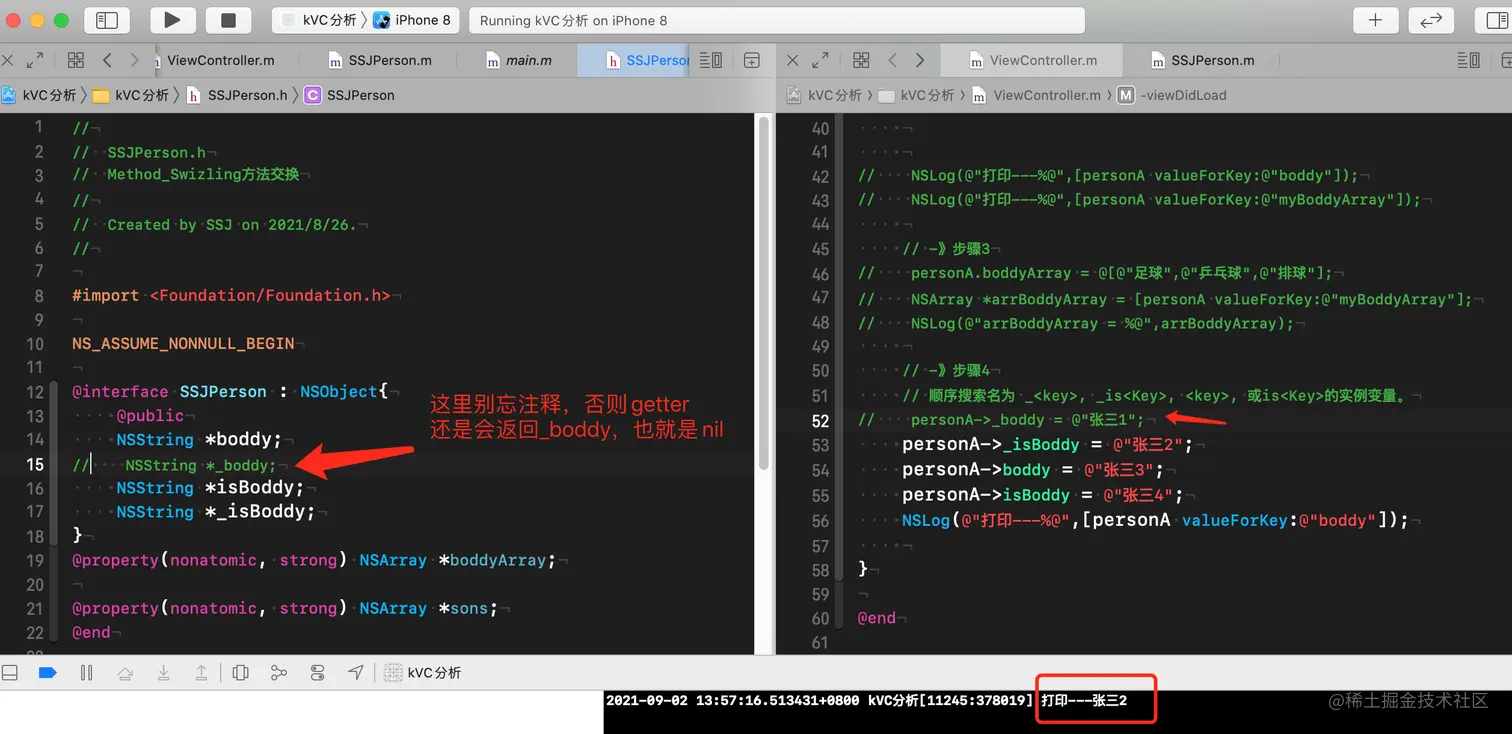1512x734 pixels.
Task: Click Simulate Location arrow icon
Action: coord(356,673)
